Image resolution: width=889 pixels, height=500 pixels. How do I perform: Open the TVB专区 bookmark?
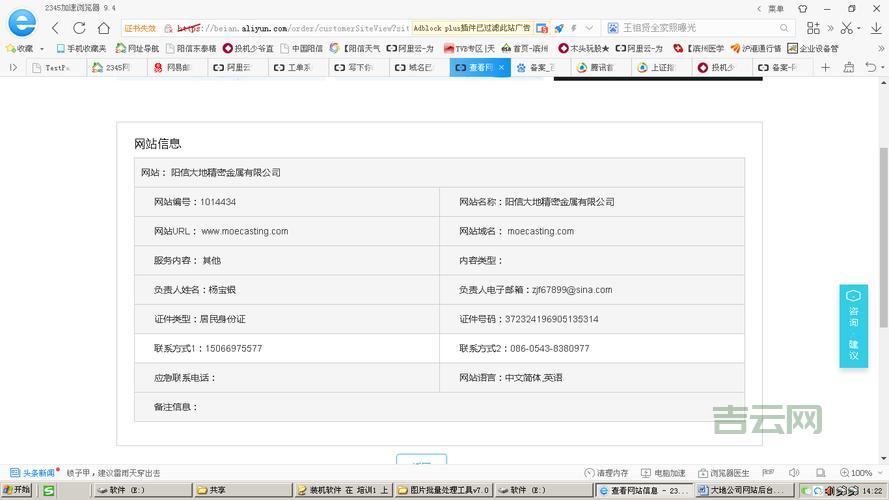pyautogui.click(x=469, y=49)
